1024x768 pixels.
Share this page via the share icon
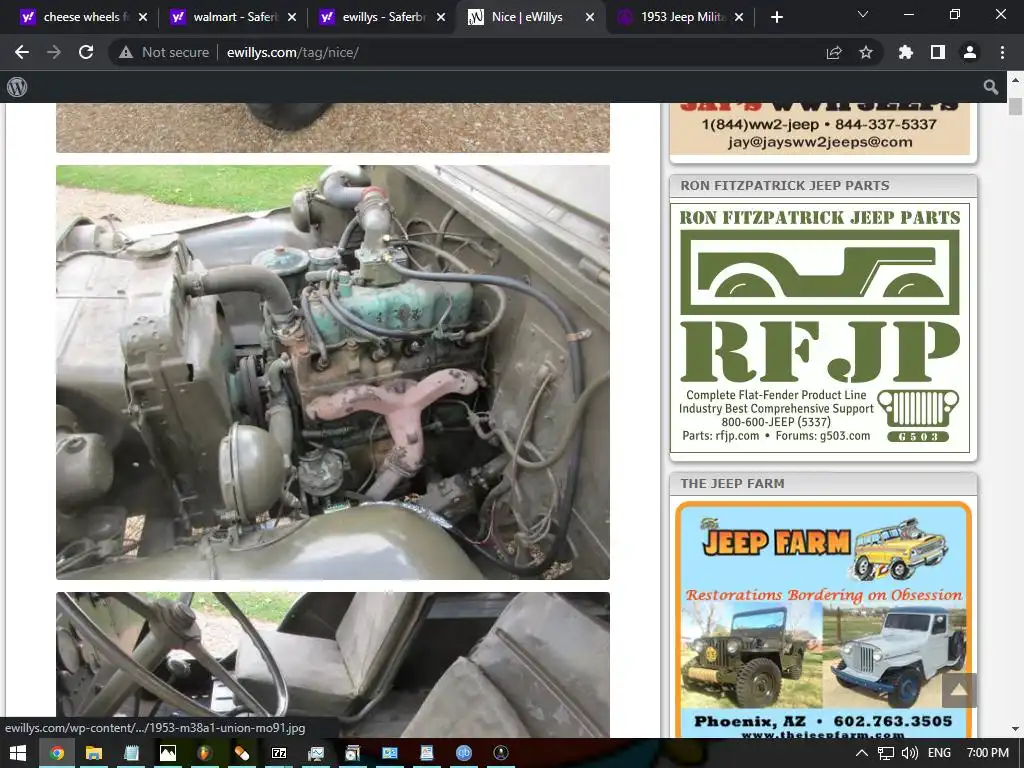(x=834, y=52)
